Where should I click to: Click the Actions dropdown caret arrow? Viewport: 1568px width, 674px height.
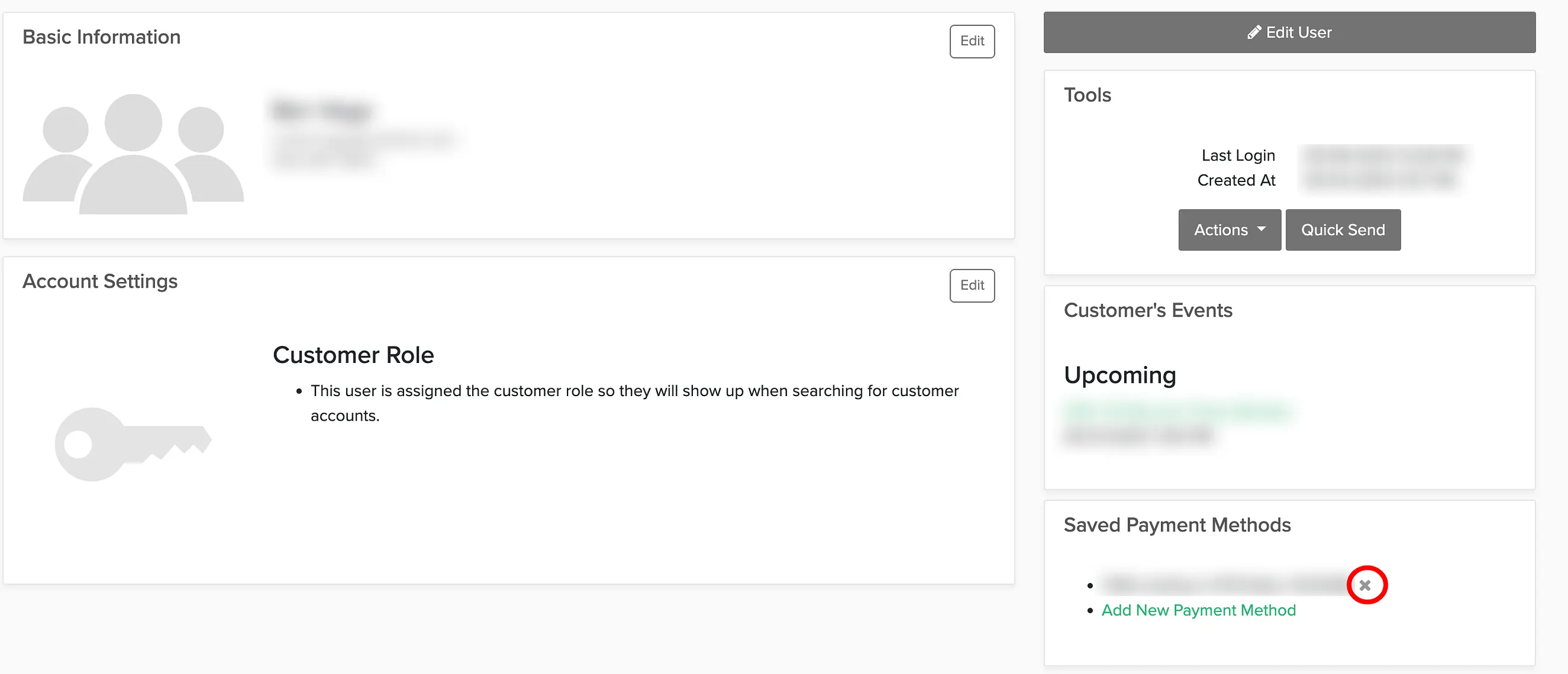1261,229
